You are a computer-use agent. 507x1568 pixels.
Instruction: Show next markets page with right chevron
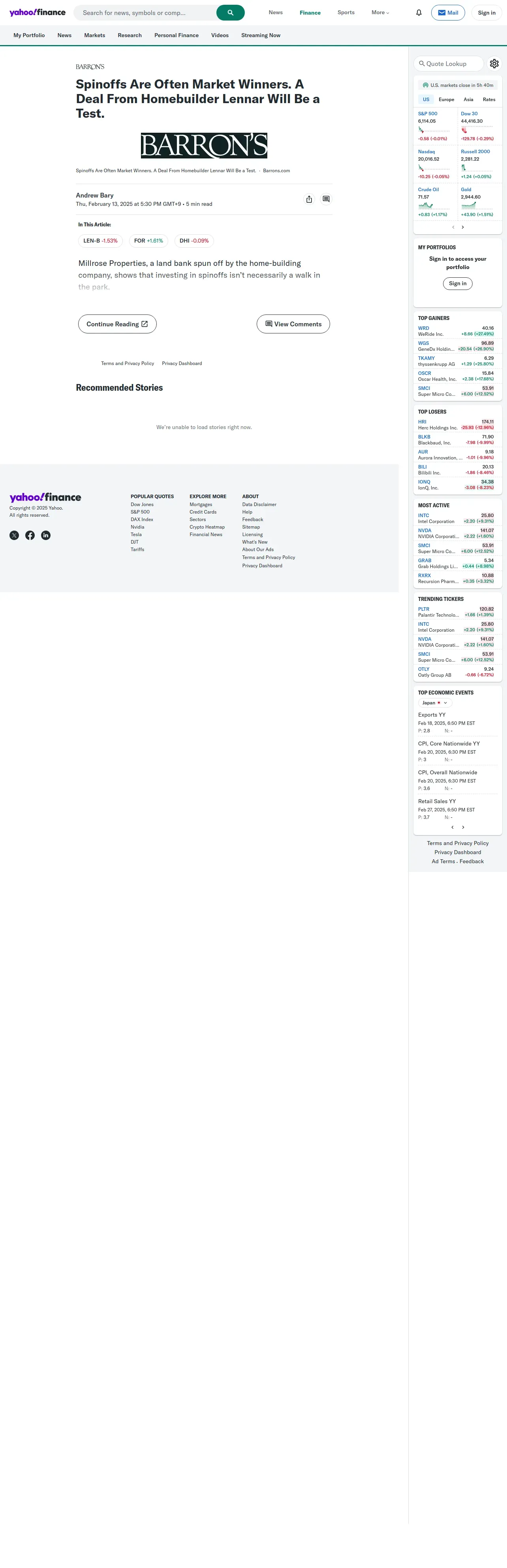[462, 227]
